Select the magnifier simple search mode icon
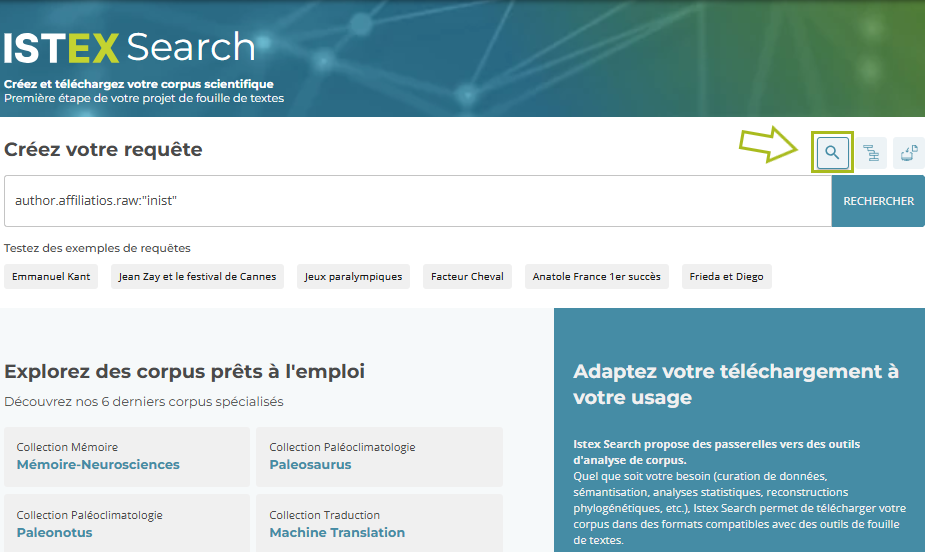The image size is (925, 552). [832, 153]
